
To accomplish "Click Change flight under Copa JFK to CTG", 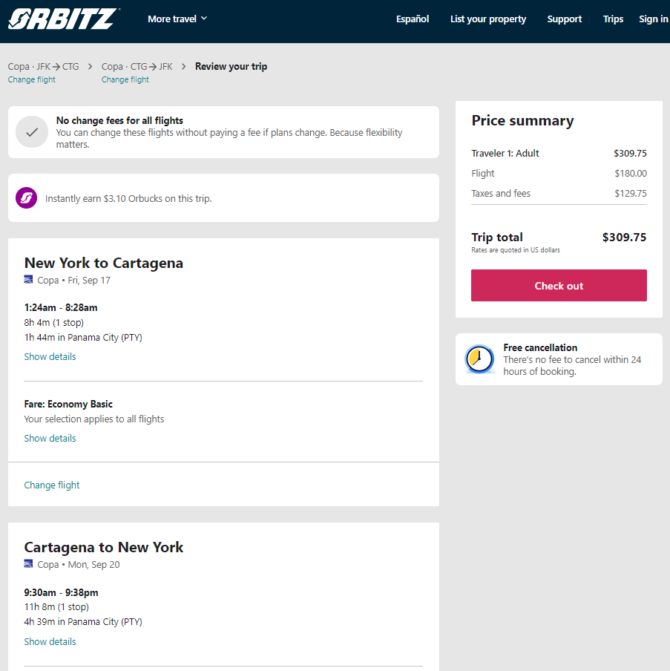I will [32, 80].
